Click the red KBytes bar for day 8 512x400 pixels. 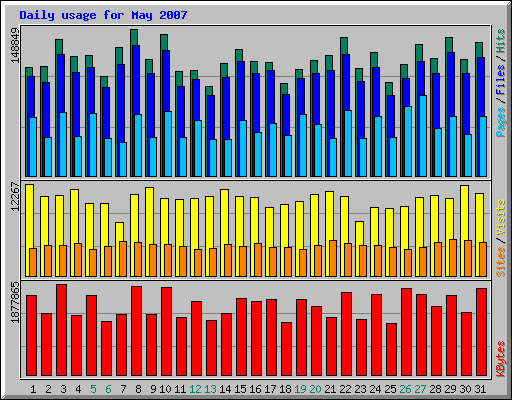tap(137, 331)
